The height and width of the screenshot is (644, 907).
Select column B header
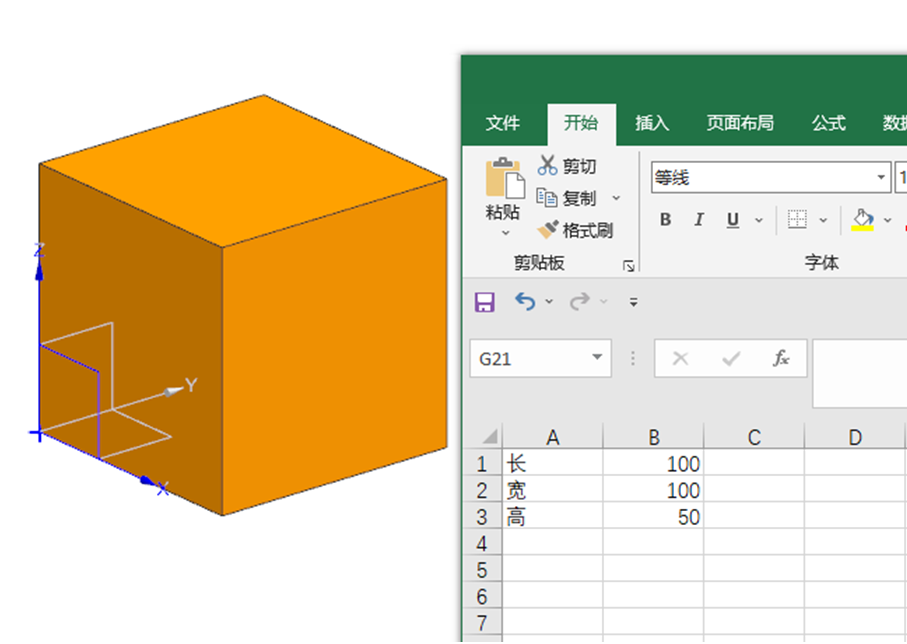tap(653, 437)
